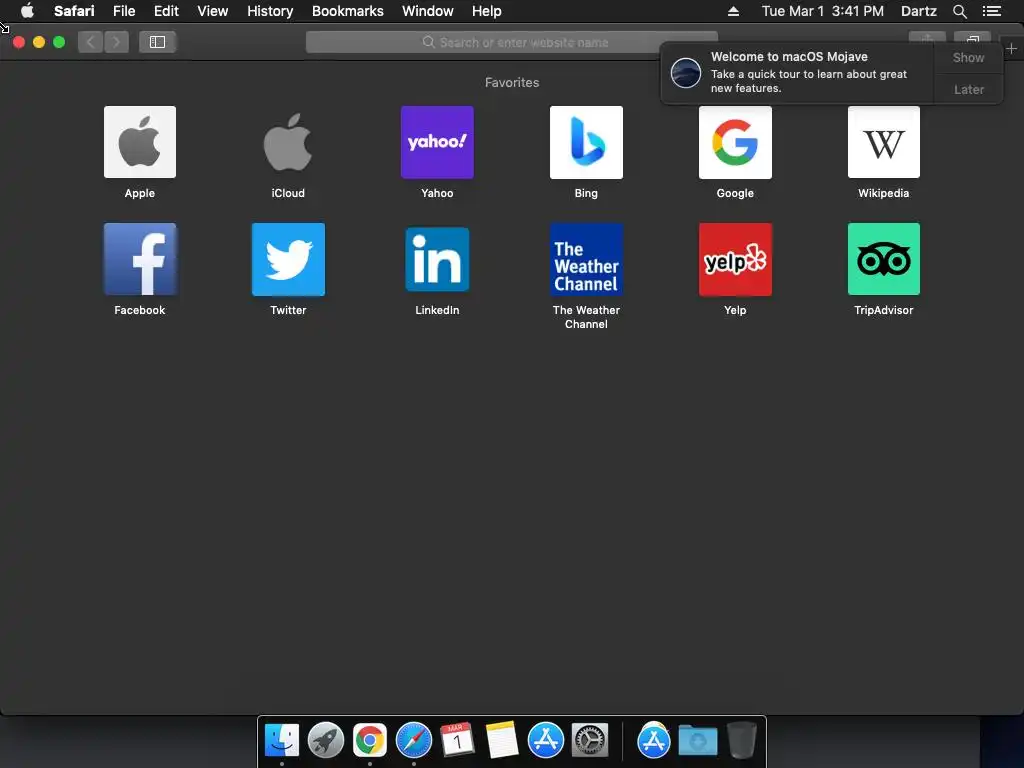Click Later on the Mojave notification
Viewport: 1024px width, 768px height.
[968, 89]
